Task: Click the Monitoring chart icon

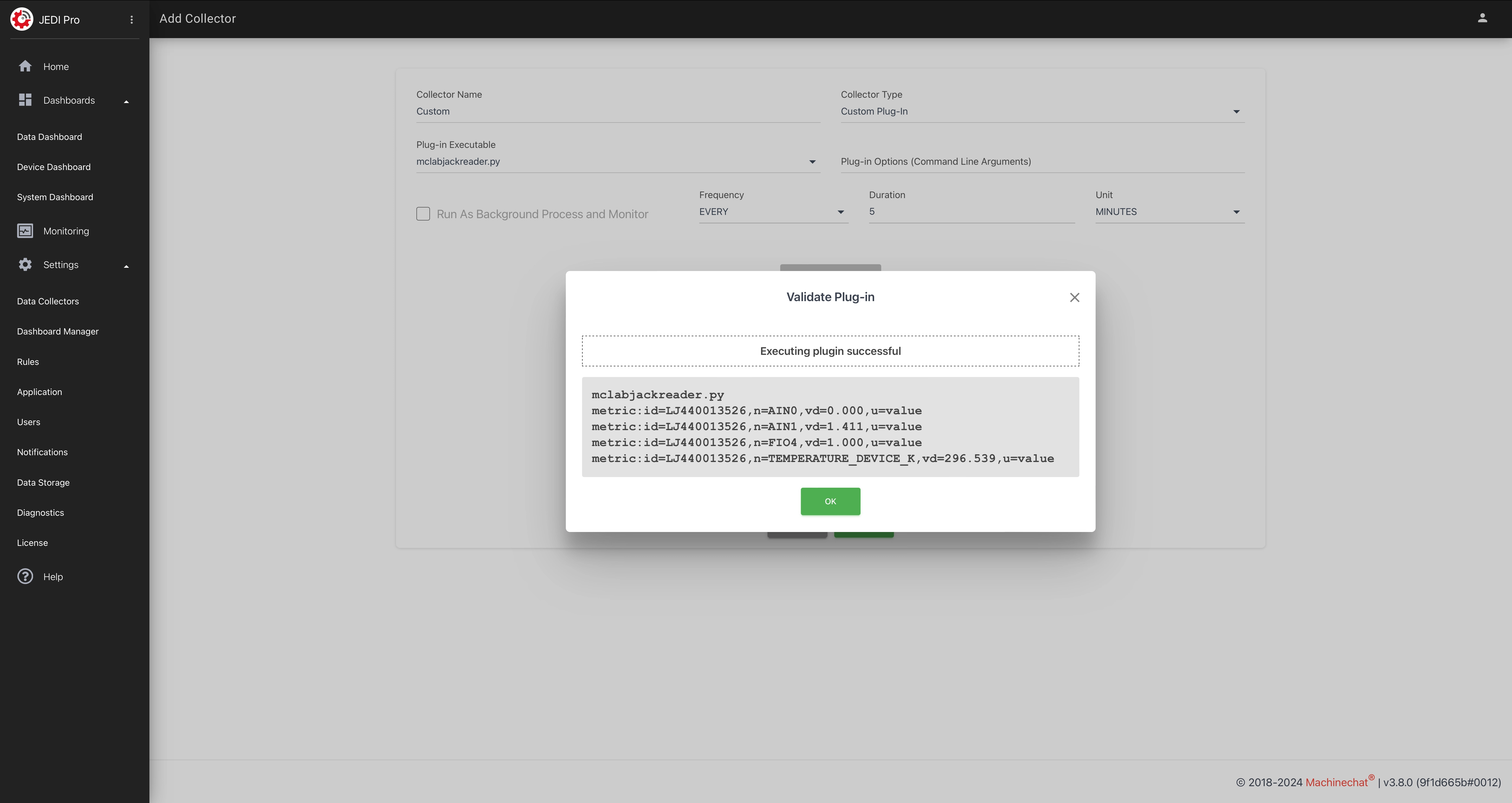Action: (25, 231)
